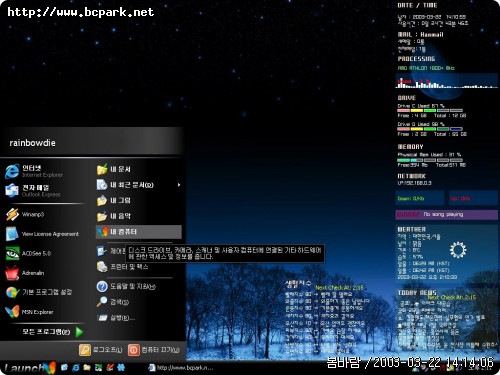
Task: Click the green quick launch icon
Action: pos(98,368)
